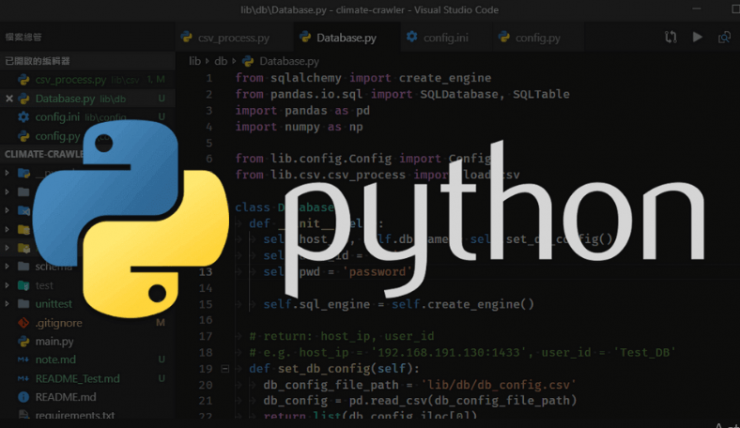Click line number 1 in the gutter

tap(209, 78)
